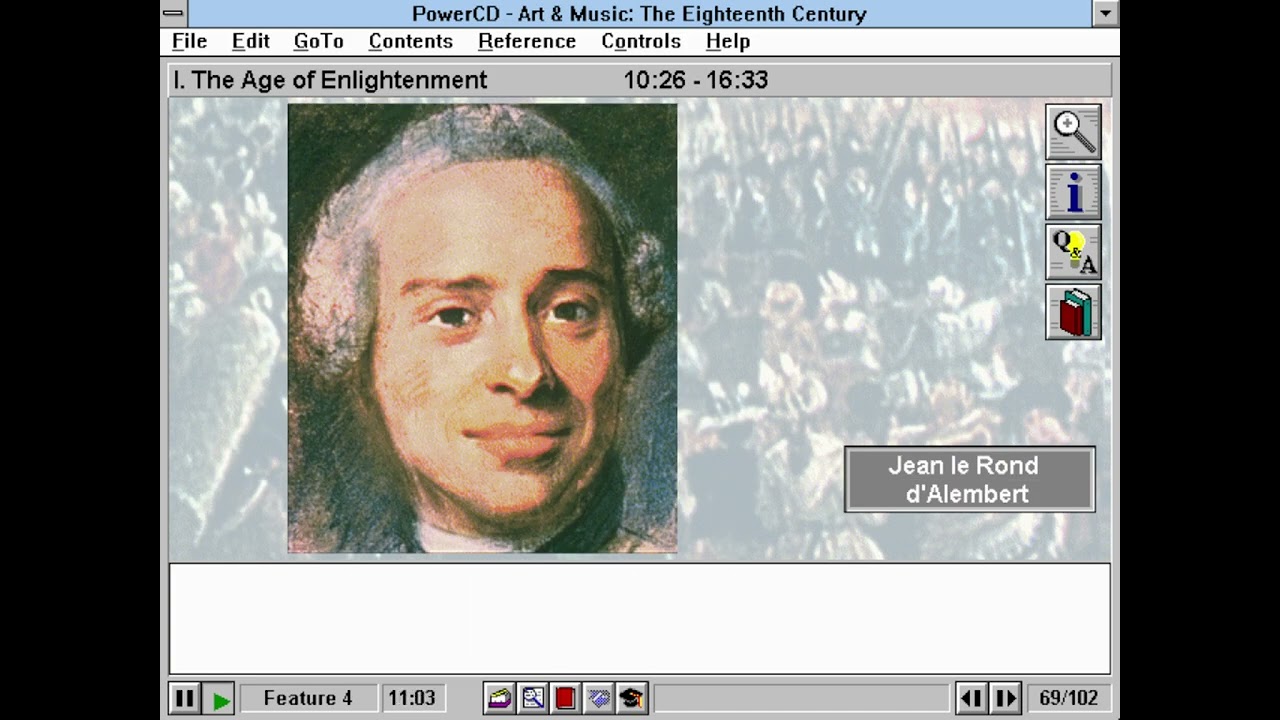1280x720 pixels.
Task: Open the Help menu
Action: click(x=727, y=41)
